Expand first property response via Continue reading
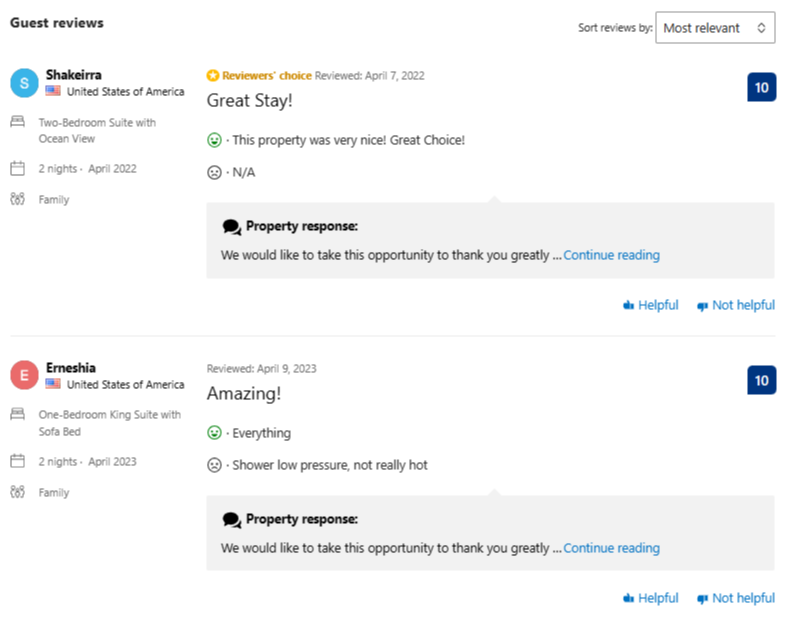795x617 pixels. coord(611,255)
